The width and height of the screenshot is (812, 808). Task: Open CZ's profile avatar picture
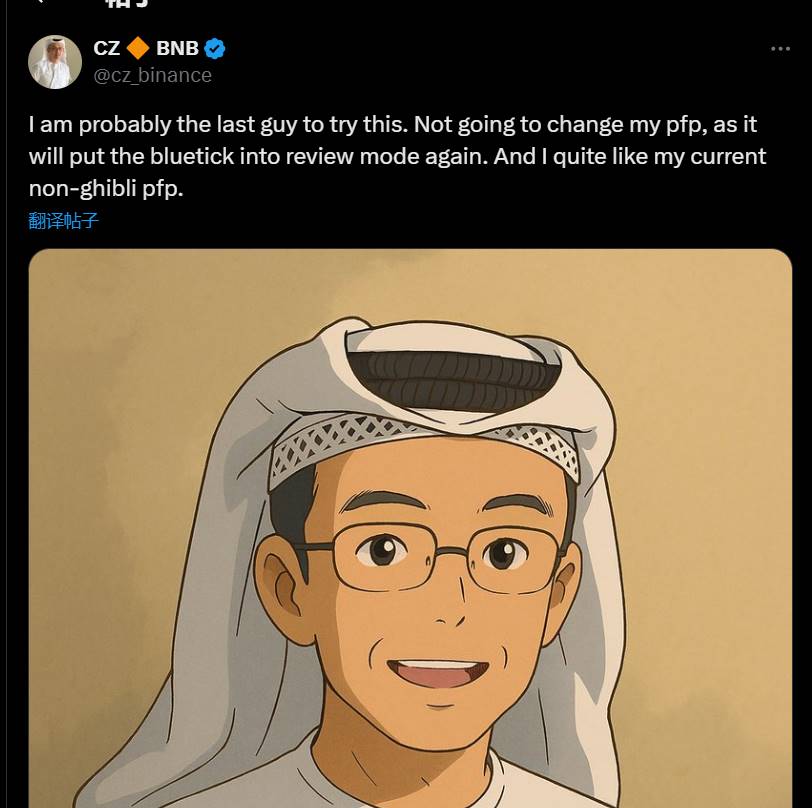pyautogui.click(x=55, y=62)
